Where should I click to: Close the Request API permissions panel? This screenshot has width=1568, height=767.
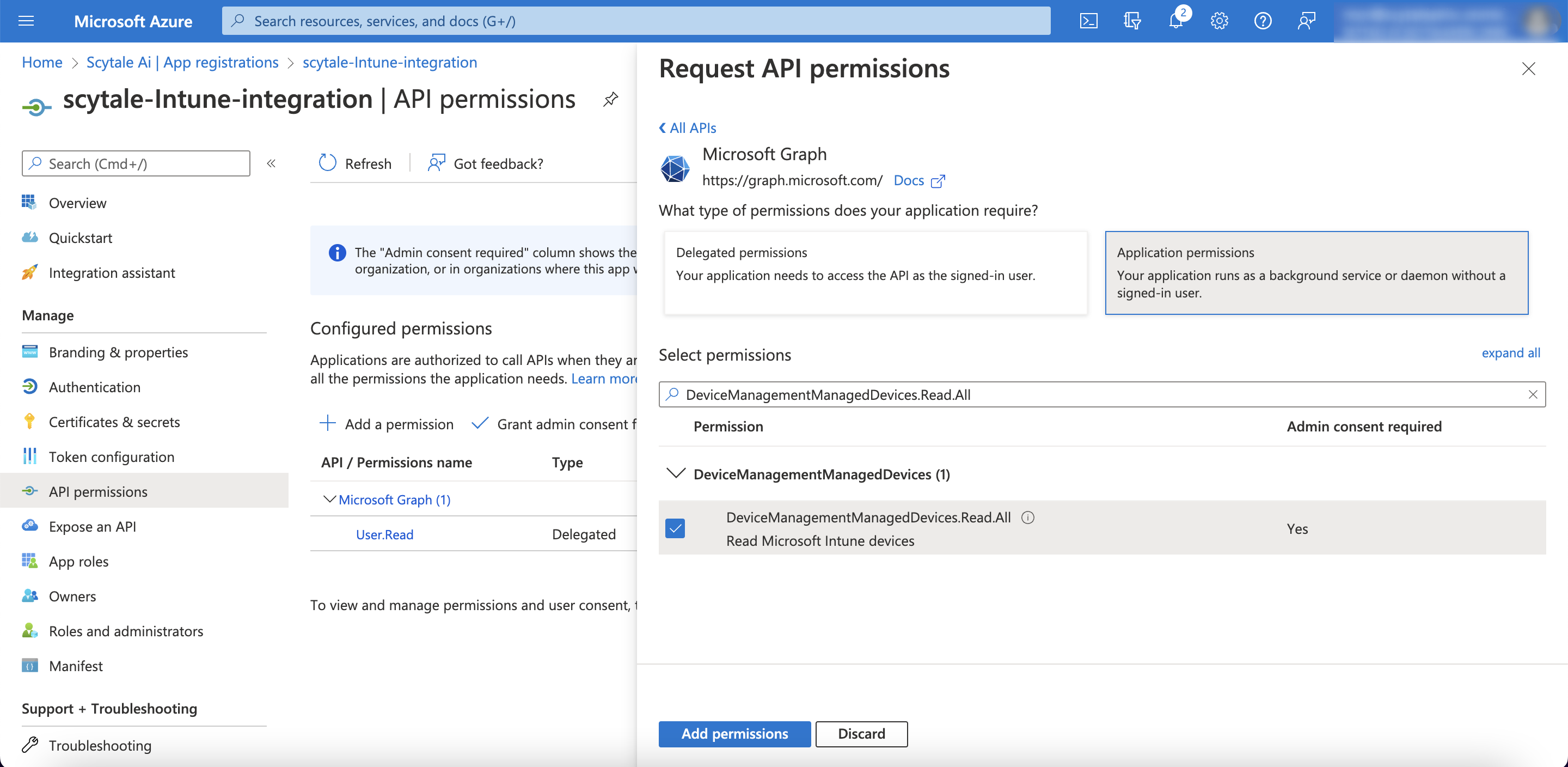(1528, 68)
